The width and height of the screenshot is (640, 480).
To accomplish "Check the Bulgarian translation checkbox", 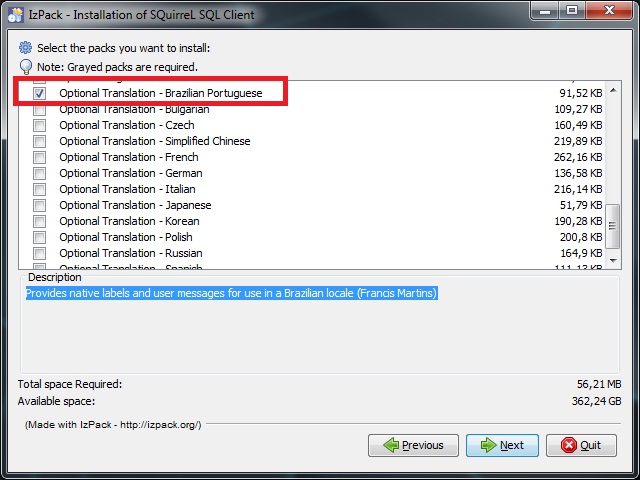I will click(40, 109).
